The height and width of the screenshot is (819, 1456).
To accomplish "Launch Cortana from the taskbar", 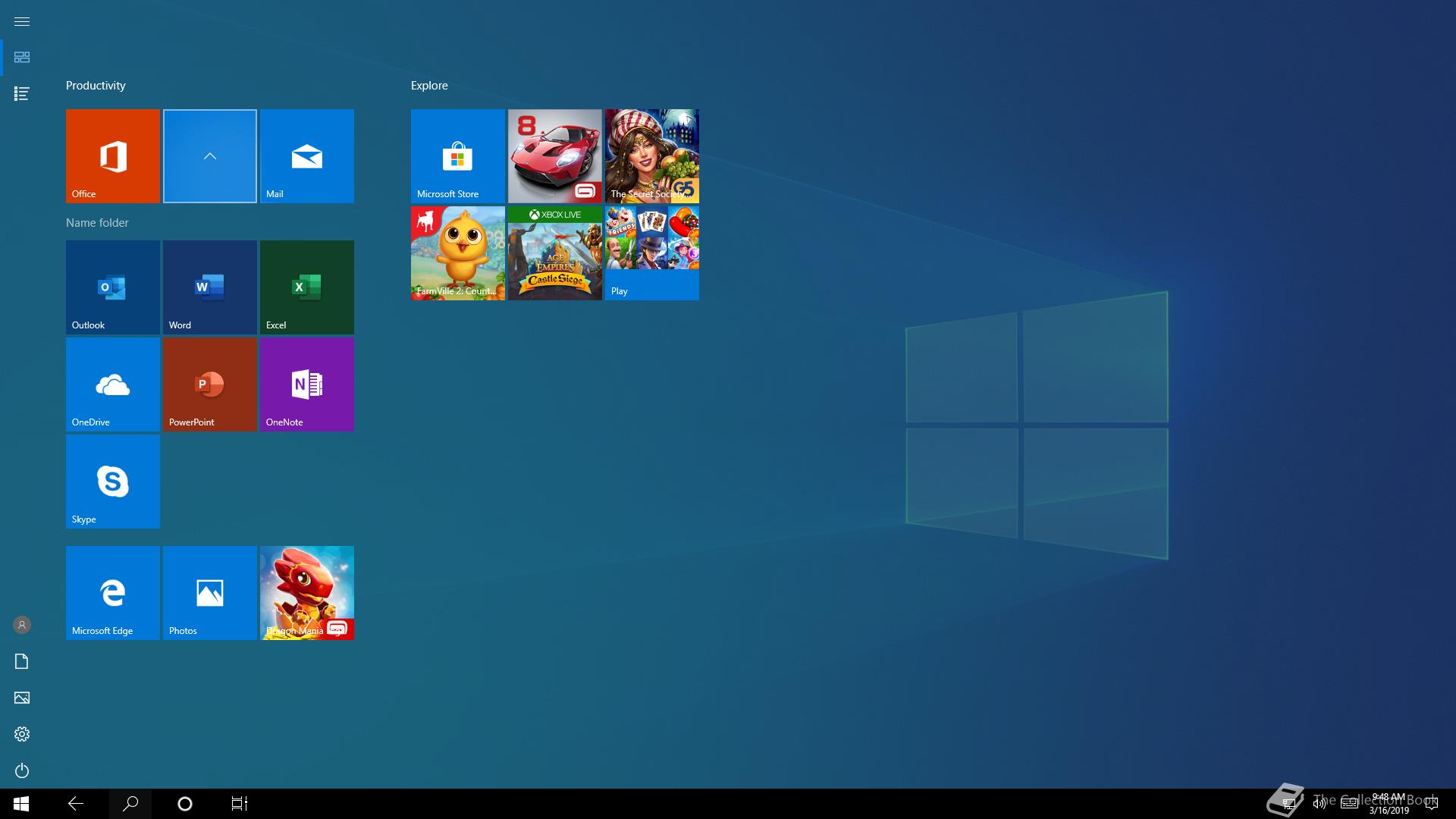I will (185, 804).
